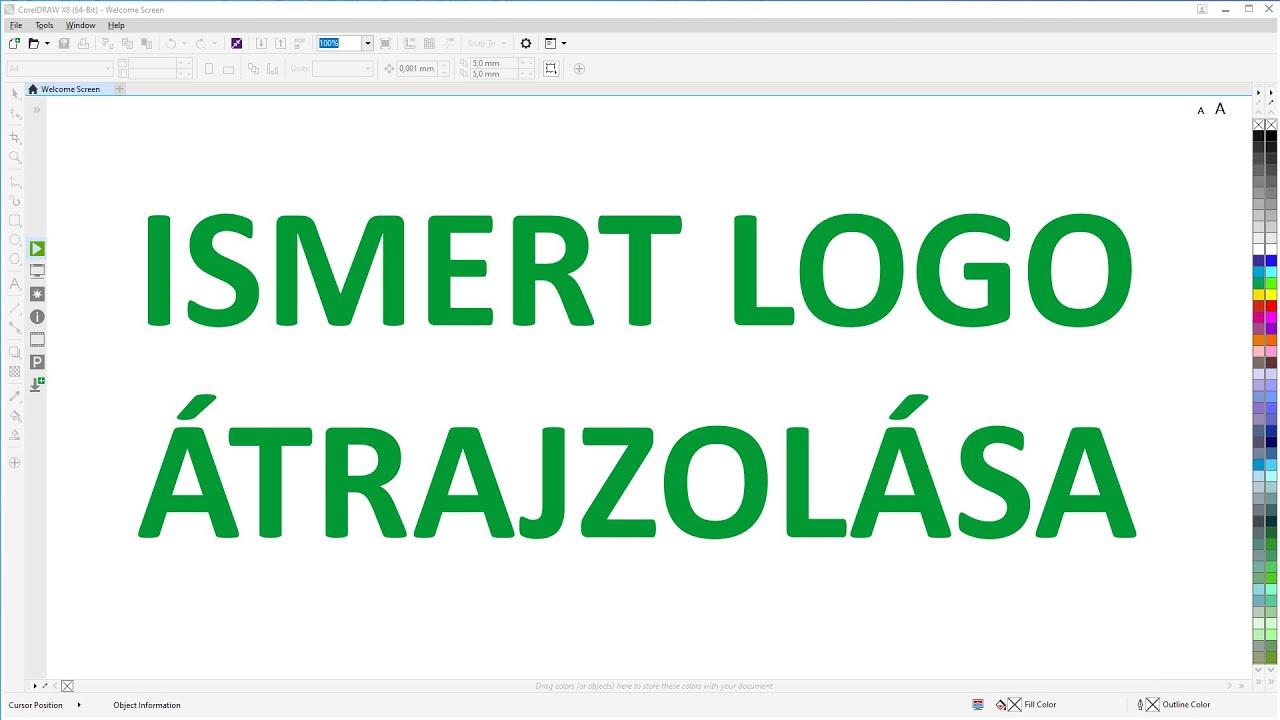Open the Options gear icon
1280x720 pixels.
(526, 44)
